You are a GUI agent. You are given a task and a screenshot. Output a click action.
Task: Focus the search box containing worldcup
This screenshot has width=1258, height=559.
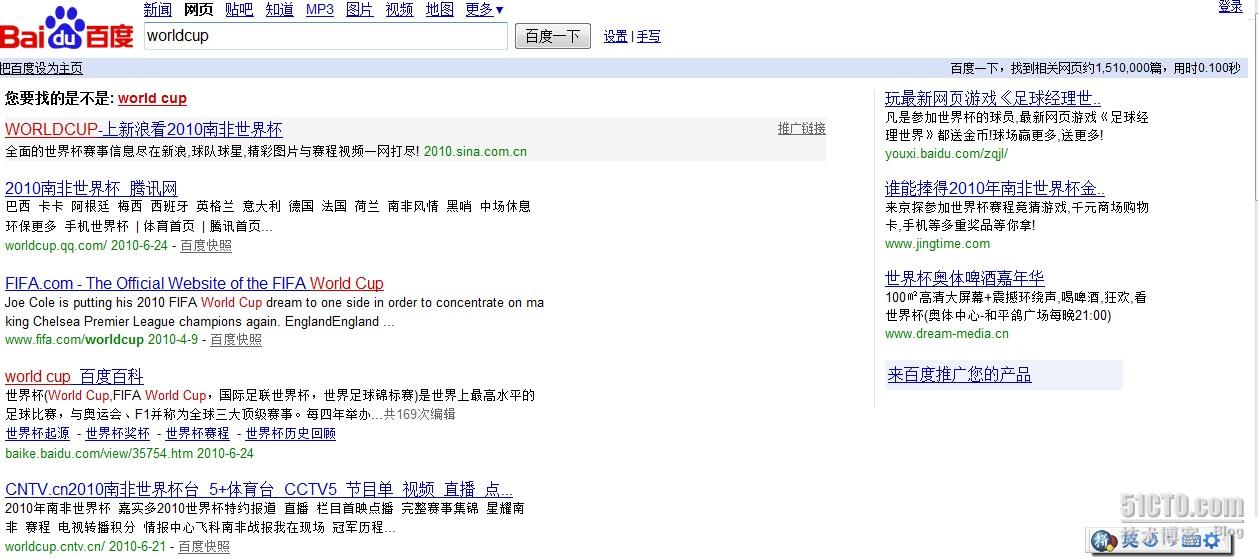[325, 35]
